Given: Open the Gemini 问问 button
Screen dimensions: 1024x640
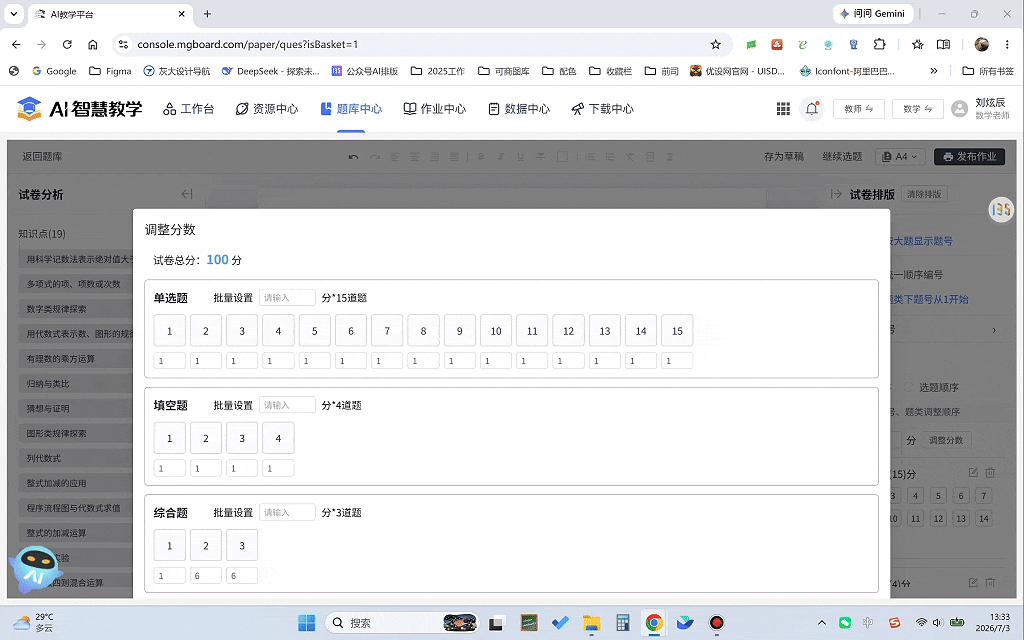Looking at the screenshot, I should pyautogui.click(x=872, y=14).
